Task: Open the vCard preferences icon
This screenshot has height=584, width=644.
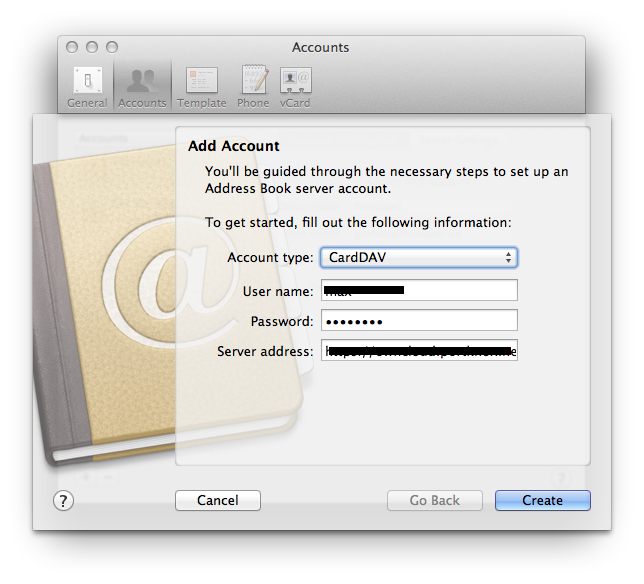Action: 295,87
